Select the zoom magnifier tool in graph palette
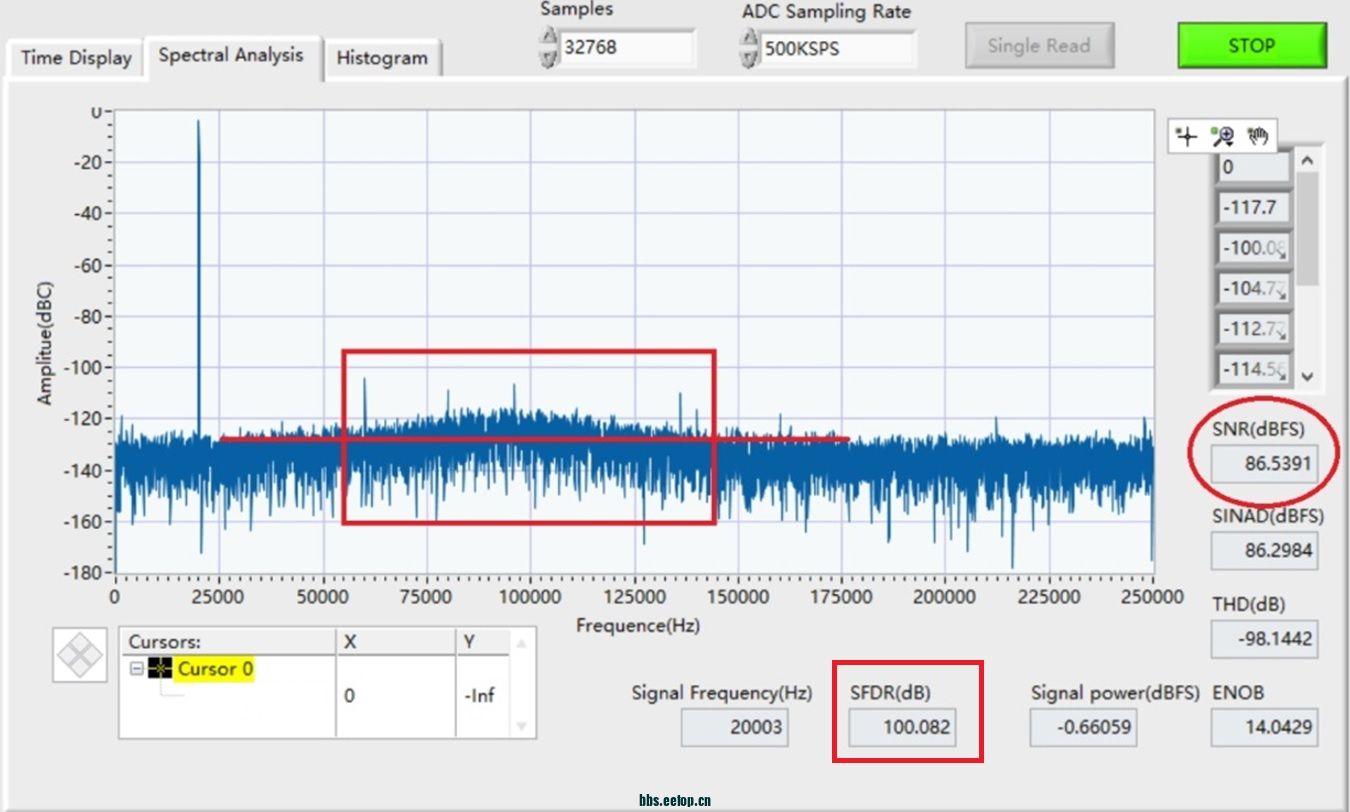 tap(1222, 136)
